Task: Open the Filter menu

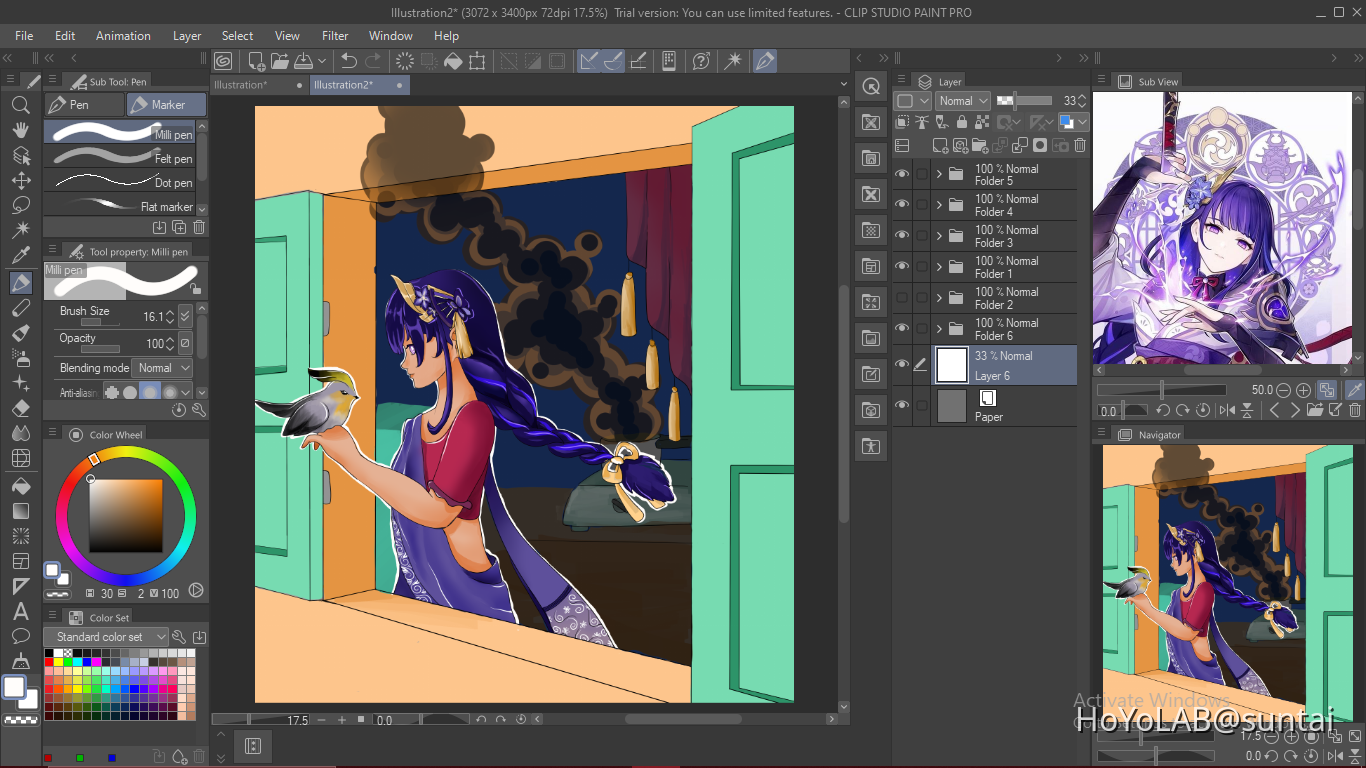Action: pyautogui.click(x=335, y=36)
